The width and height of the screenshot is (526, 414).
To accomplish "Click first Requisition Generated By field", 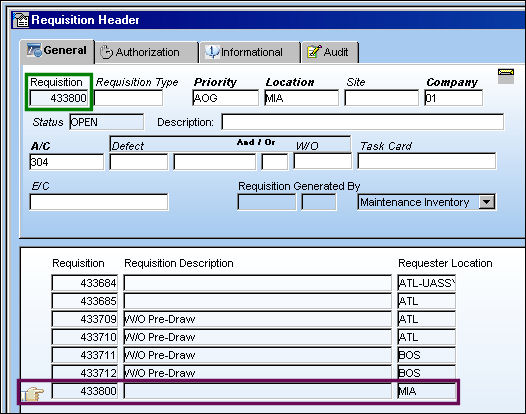I will [267, 202].
